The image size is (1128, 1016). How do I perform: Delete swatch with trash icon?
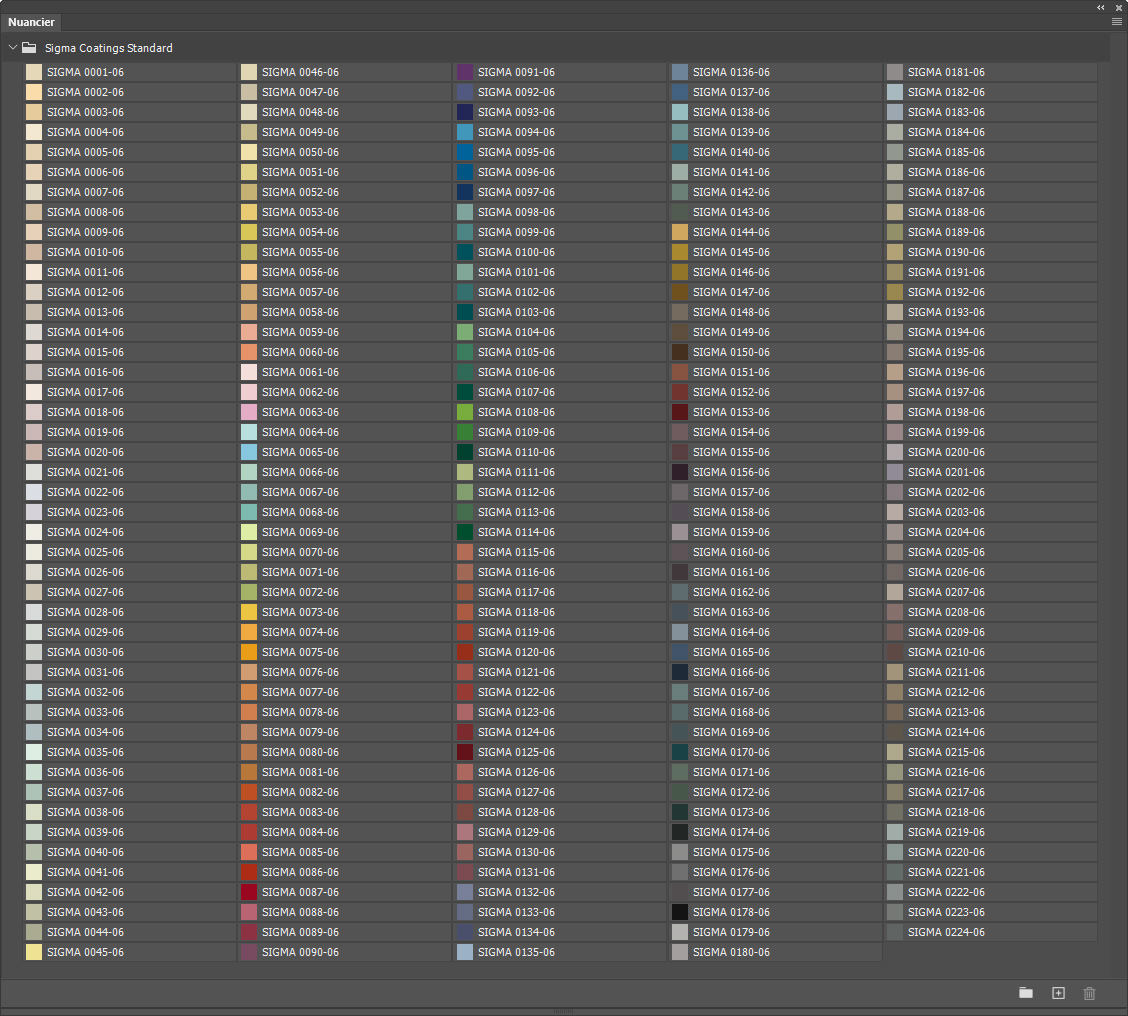[x=1089, y=993]
